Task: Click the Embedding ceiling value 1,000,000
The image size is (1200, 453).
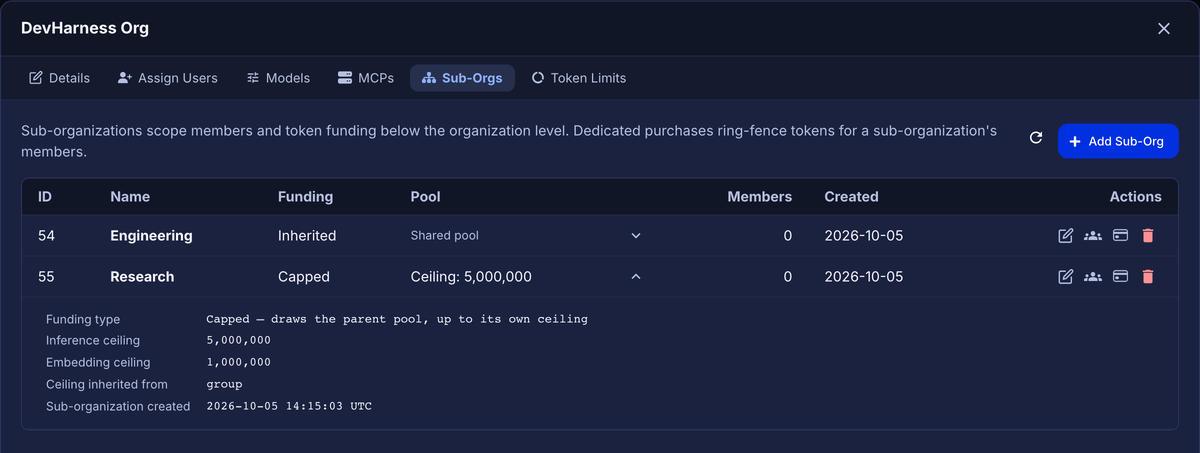Action: (x=238, y=362)
